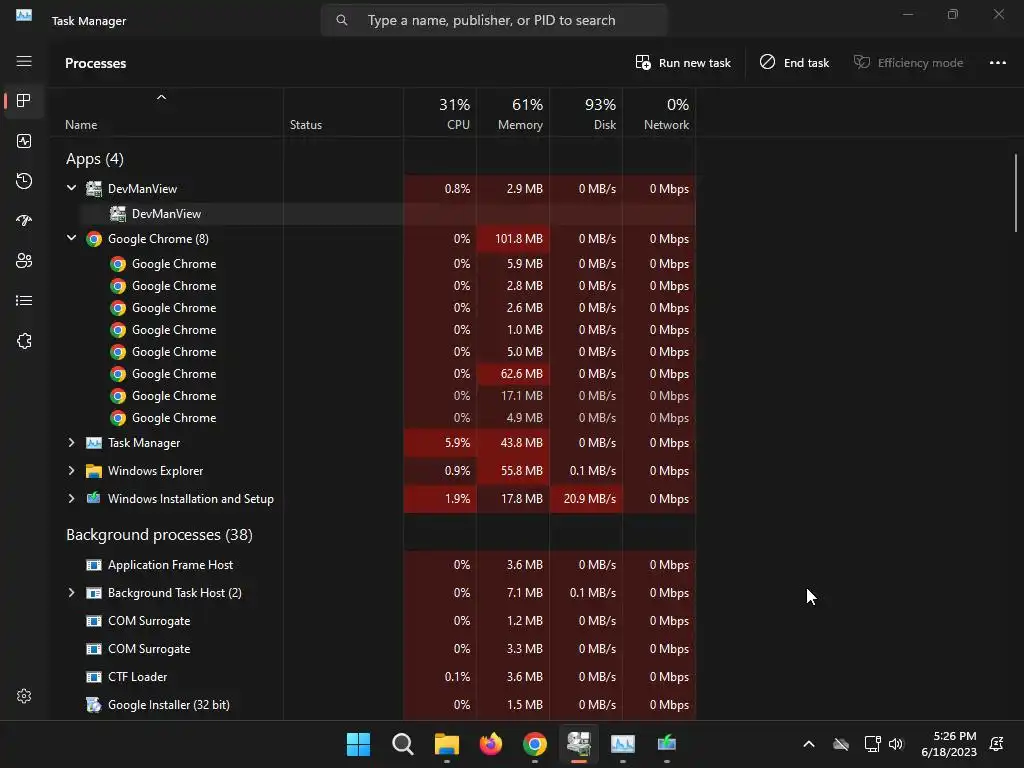Click the Windows Explorer folder icon

click(94, 471)
